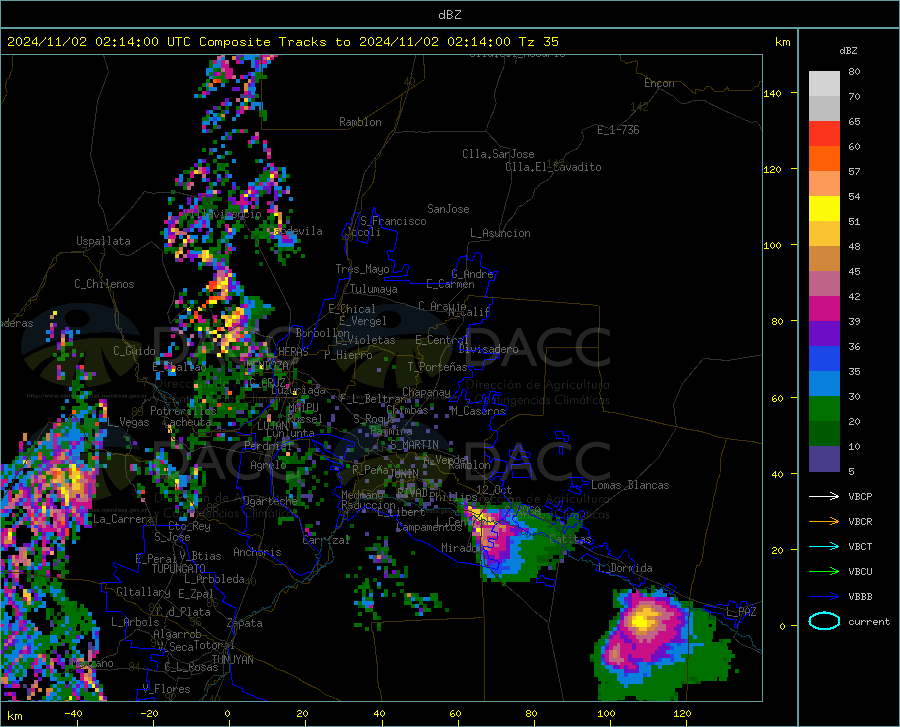The image size is (900, 727).
Task: Click the Lomas_Blancas map label
Action: tap(630, 485)
